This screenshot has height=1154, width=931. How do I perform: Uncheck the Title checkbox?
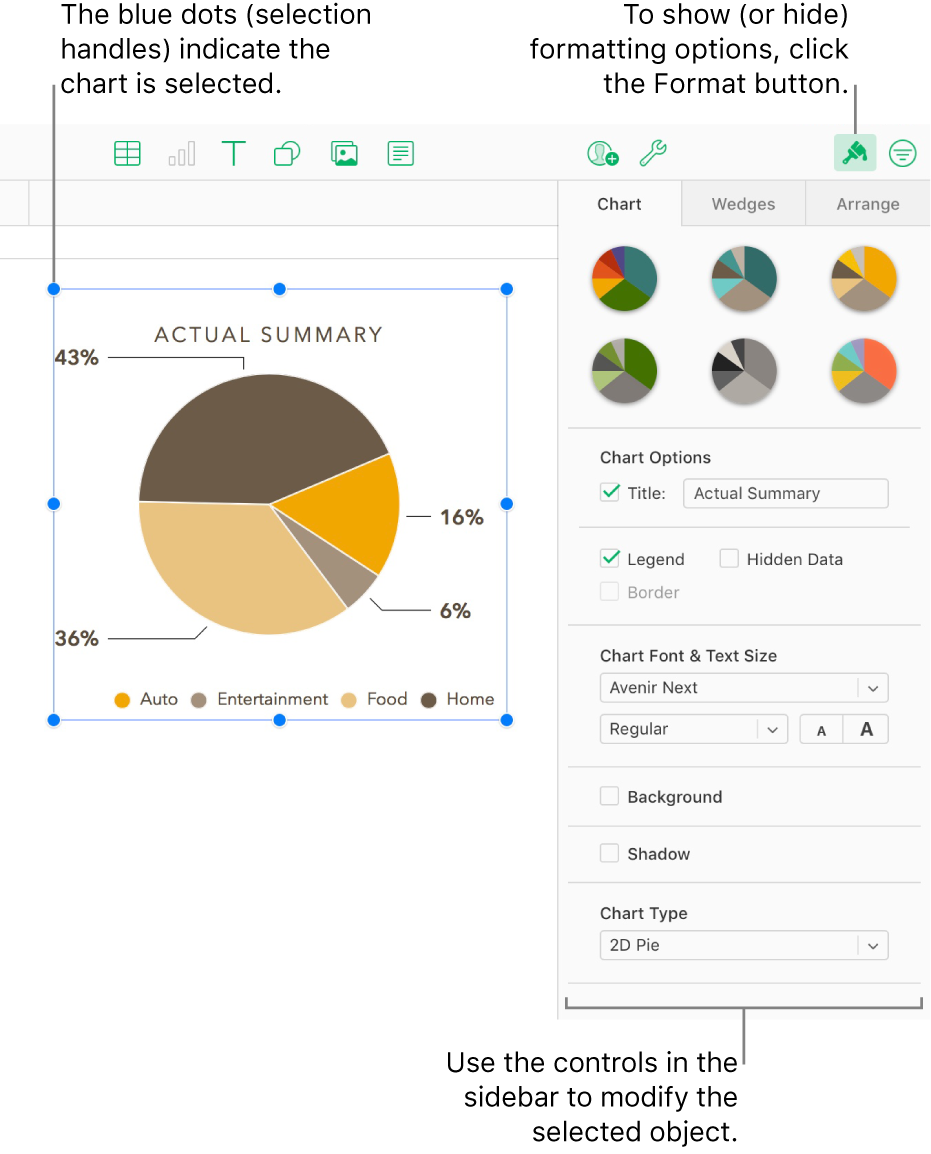(x=609, y=492)
